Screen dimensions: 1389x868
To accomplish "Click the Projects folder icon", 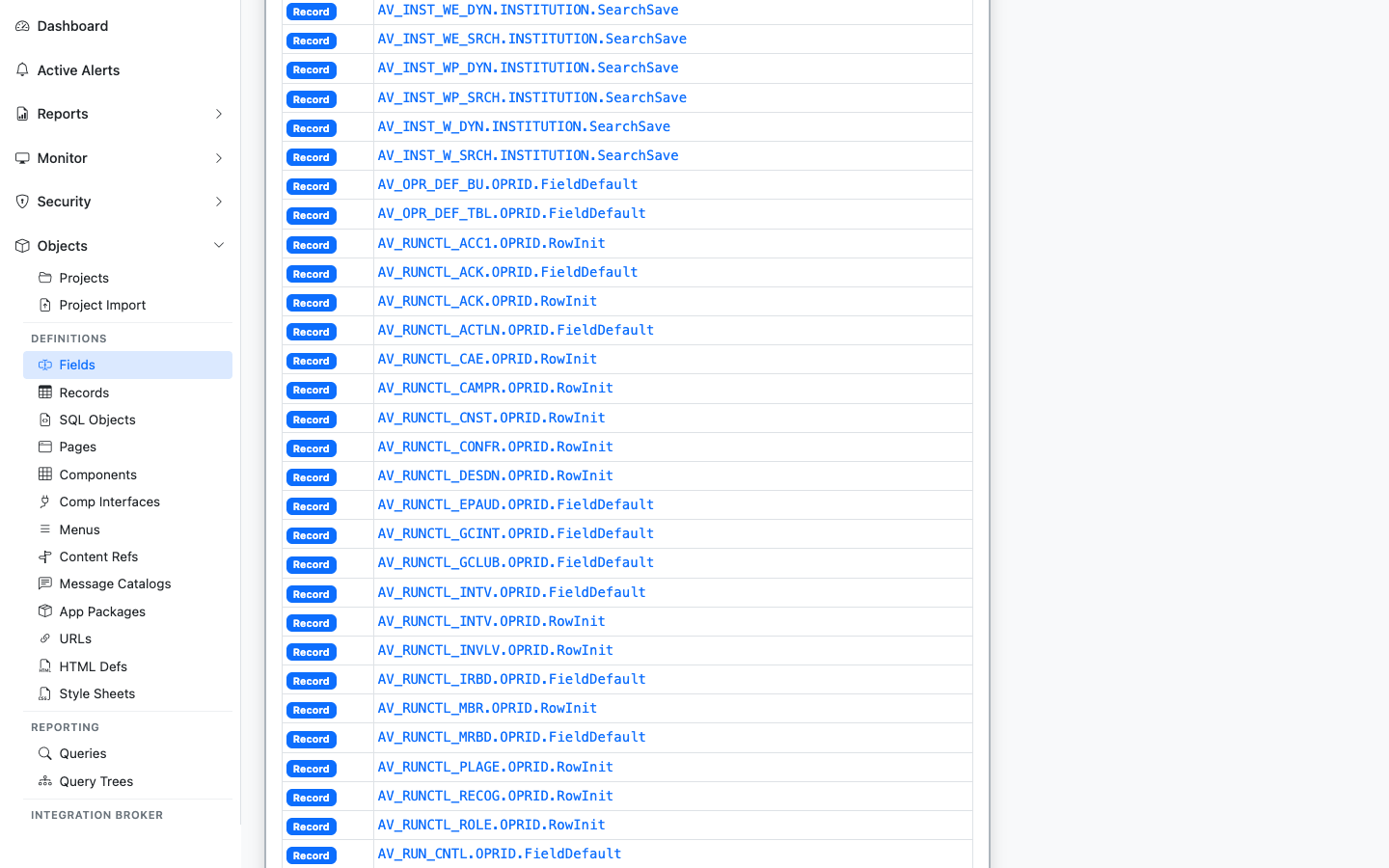I will pyautogui.click(x=45, y=278).
